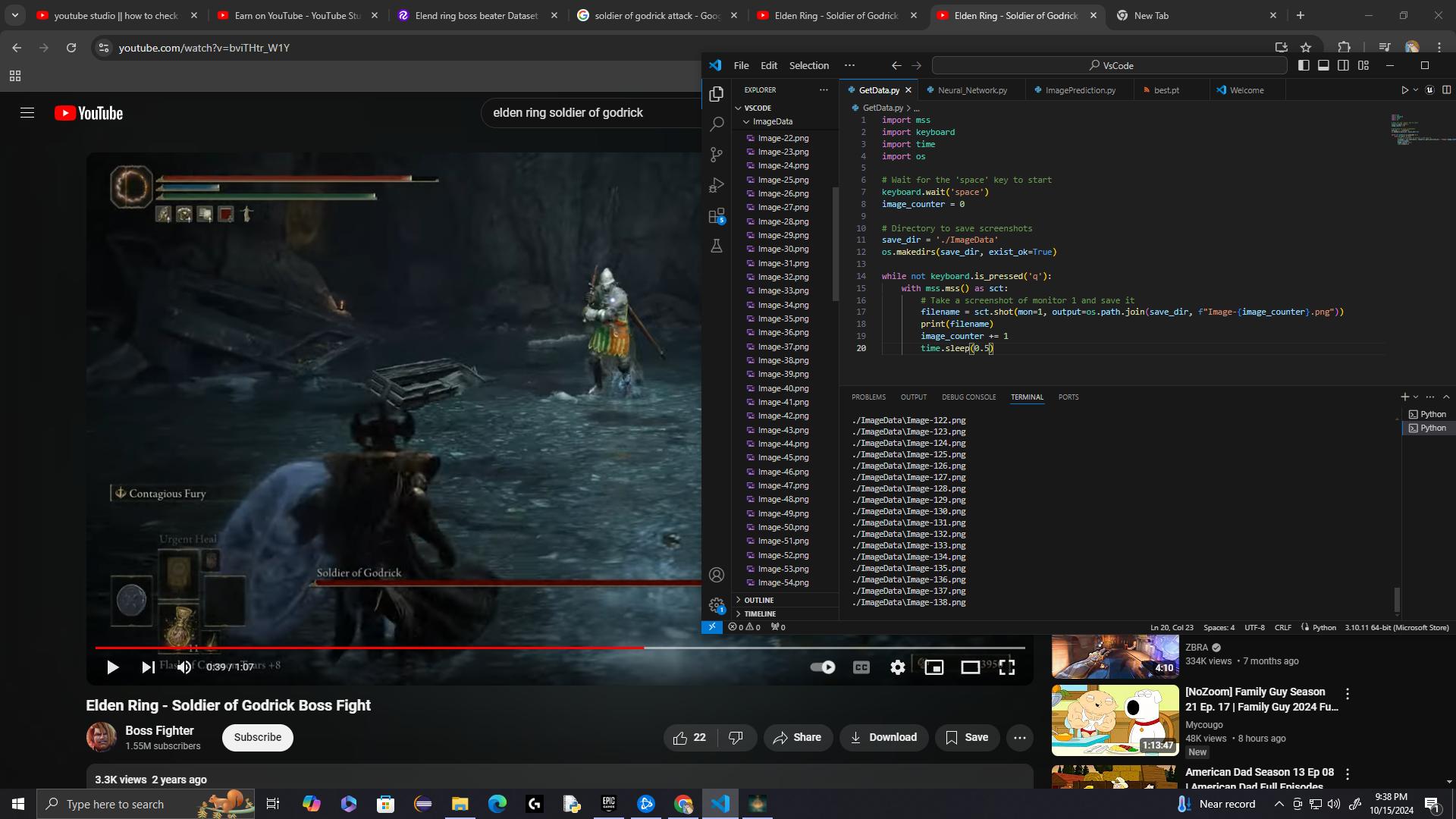Switch to the ImagePrediction.py tab
Screen dimensions: 1456x819
pos(1080,90)
